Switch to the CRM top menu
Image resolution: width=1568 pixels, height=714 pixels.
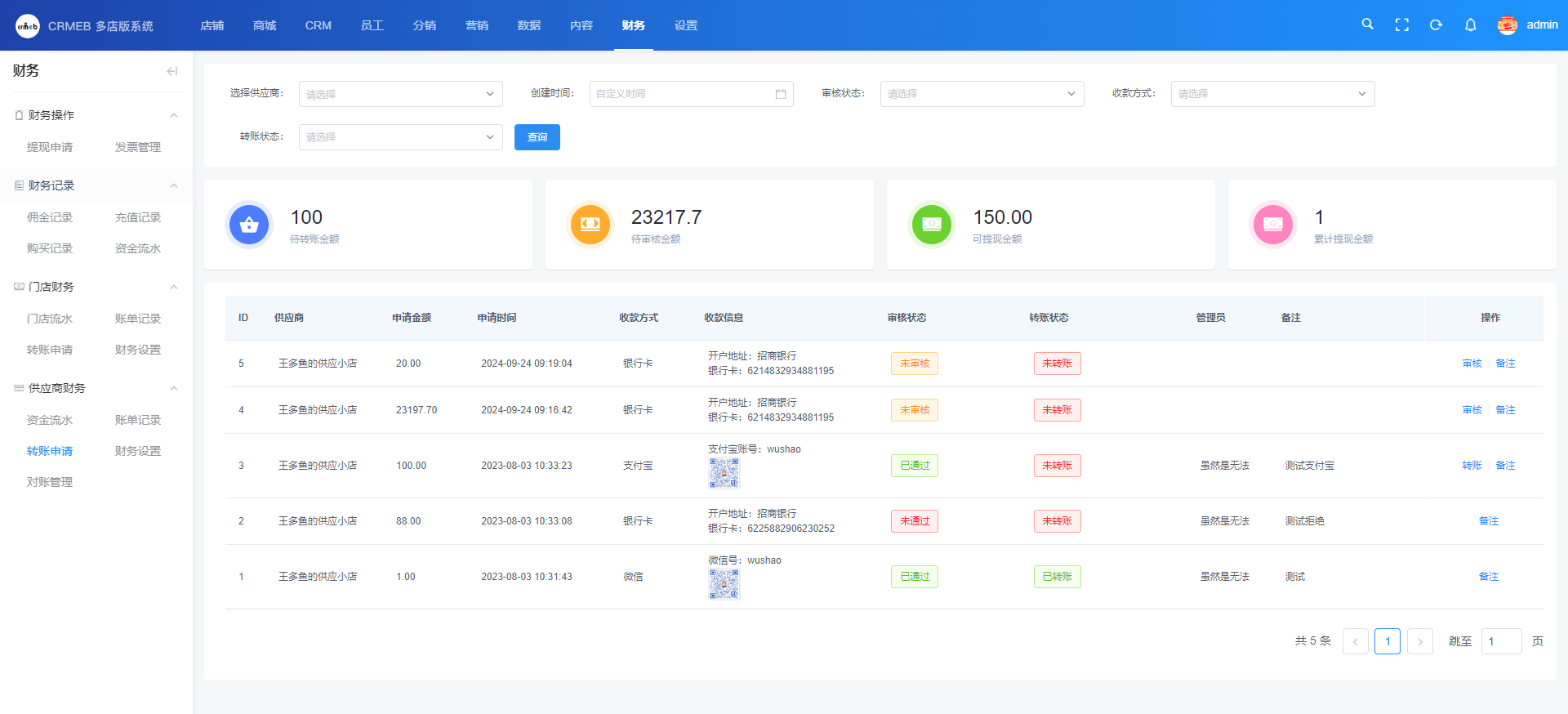[318, 25]
